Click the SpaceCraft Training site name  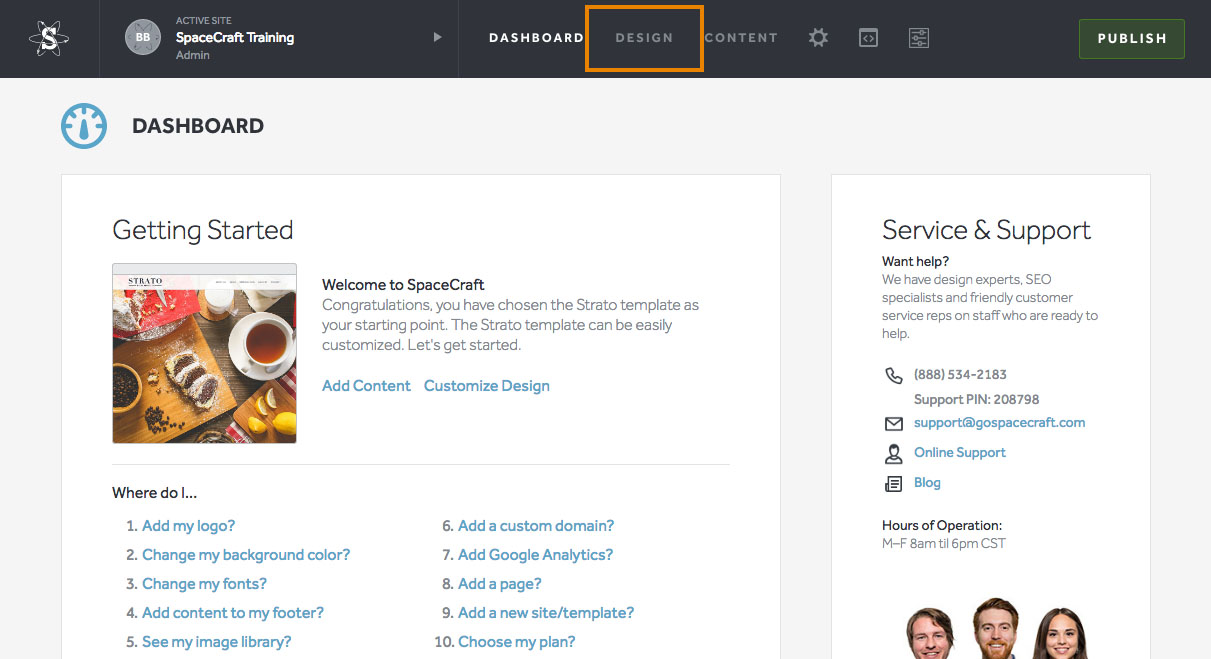tap(235, 38)
